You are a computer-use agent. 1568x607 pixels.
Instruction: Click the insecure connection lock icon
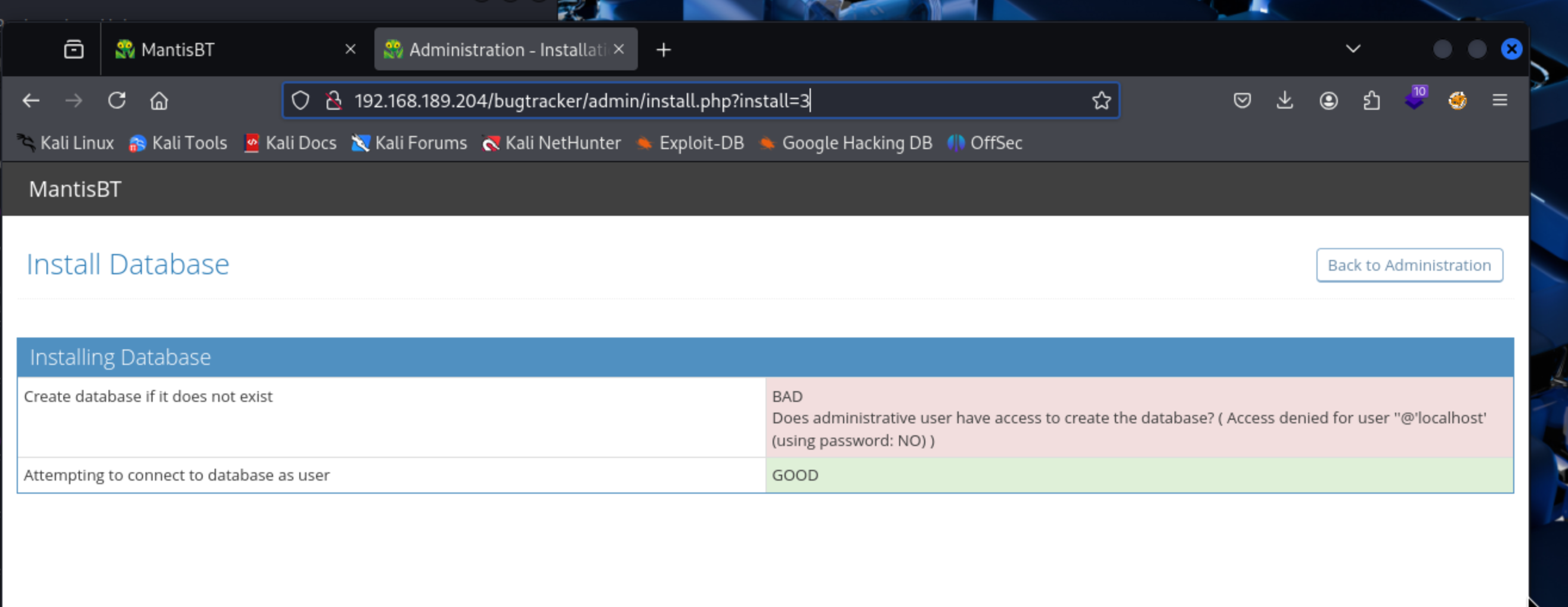[333, 100]
